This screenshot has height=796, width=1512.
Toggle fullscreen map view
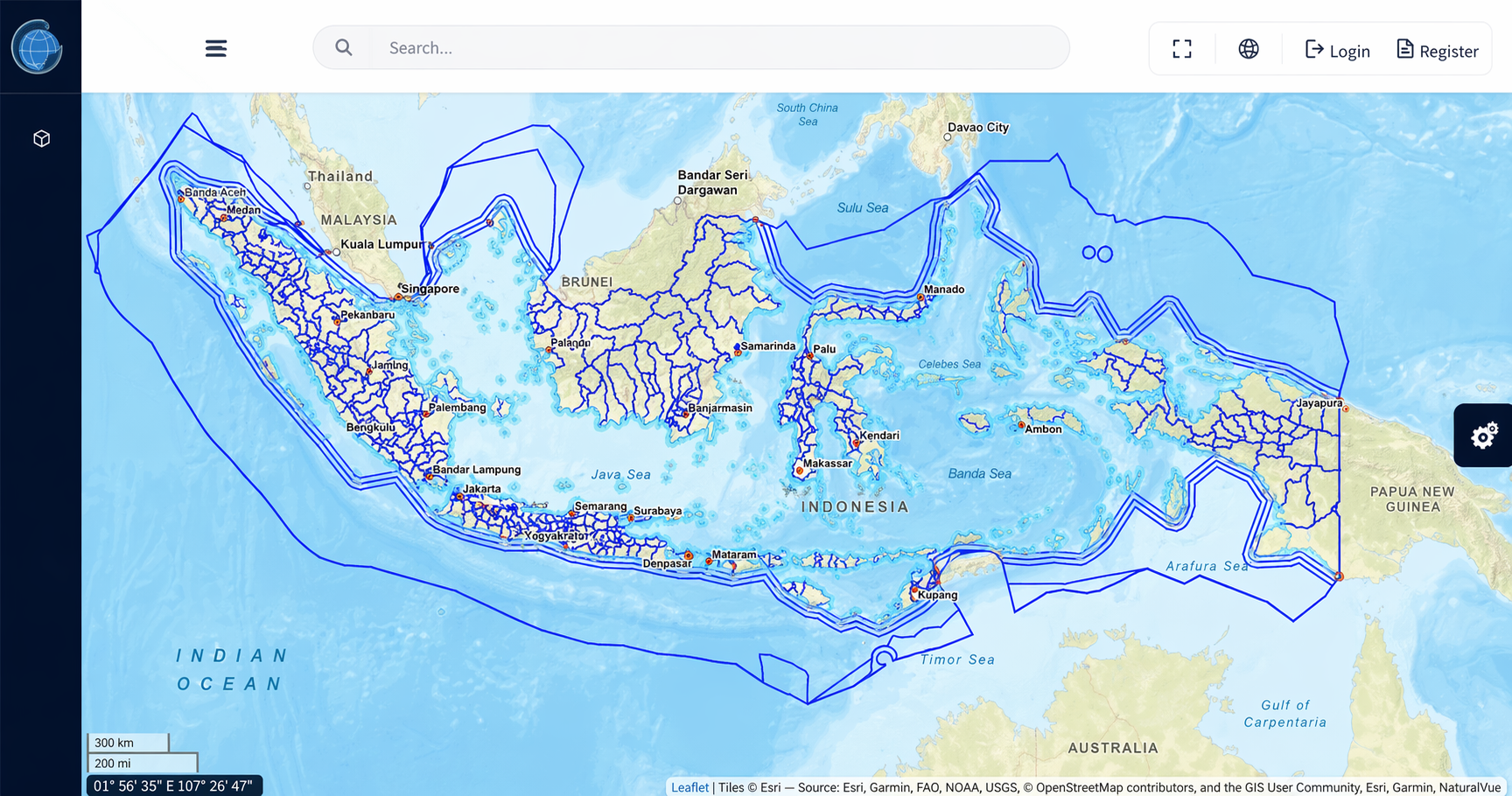click(x=1181, y=49)
